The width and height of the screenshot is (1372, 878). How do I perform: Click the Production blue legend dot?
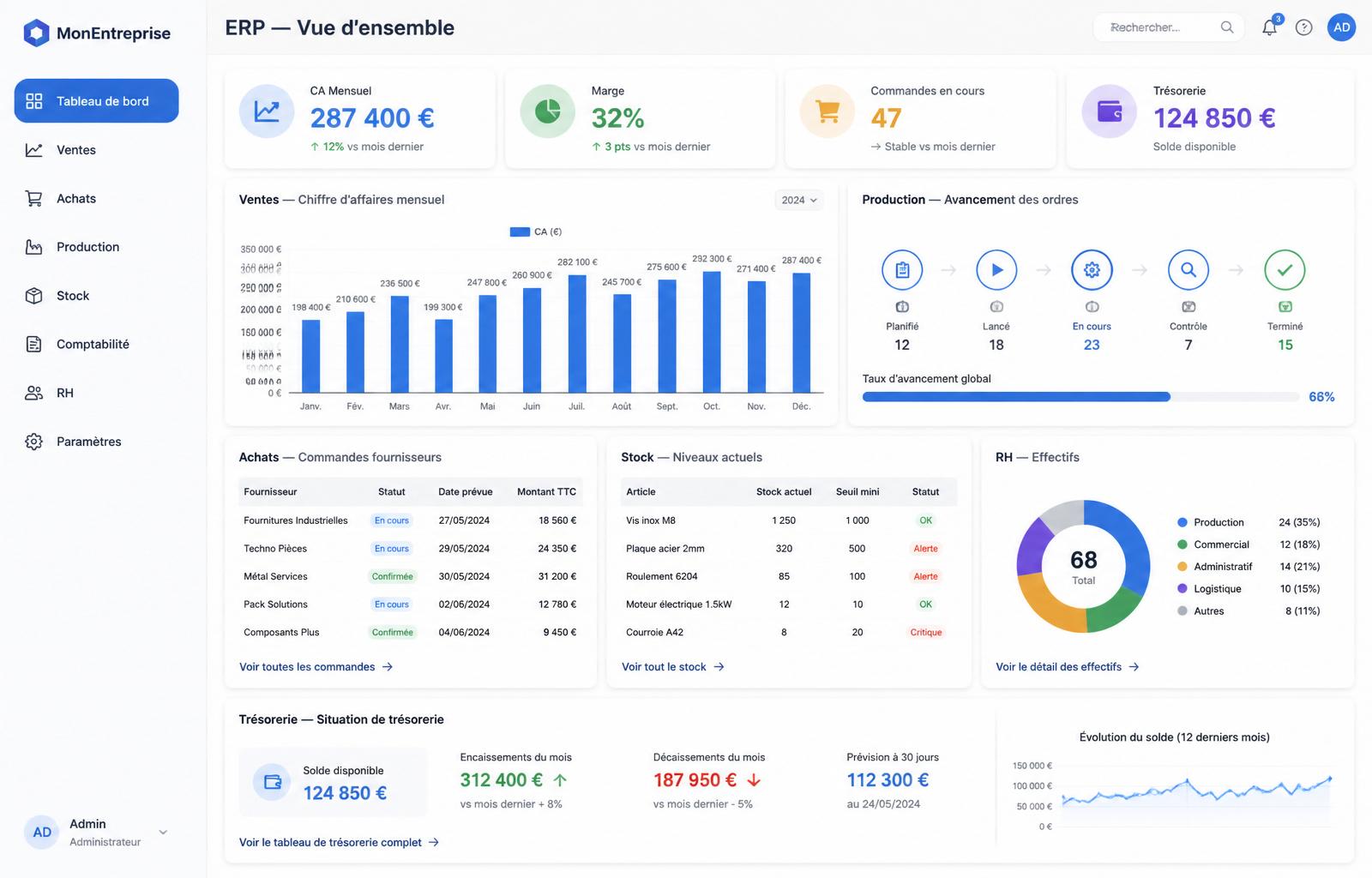click(1182, 522)
